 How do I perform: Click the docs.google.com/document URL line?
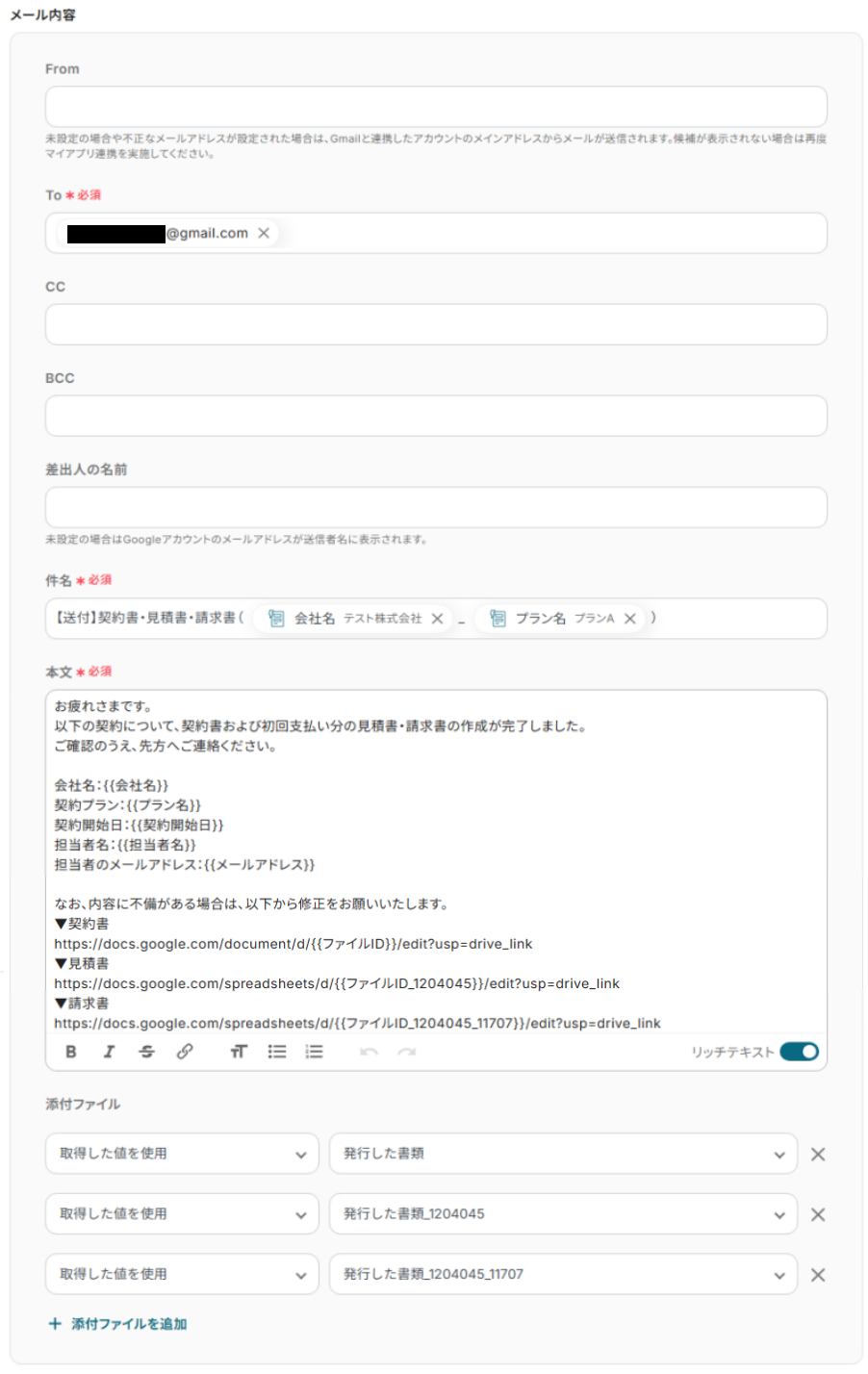(294, 944)
